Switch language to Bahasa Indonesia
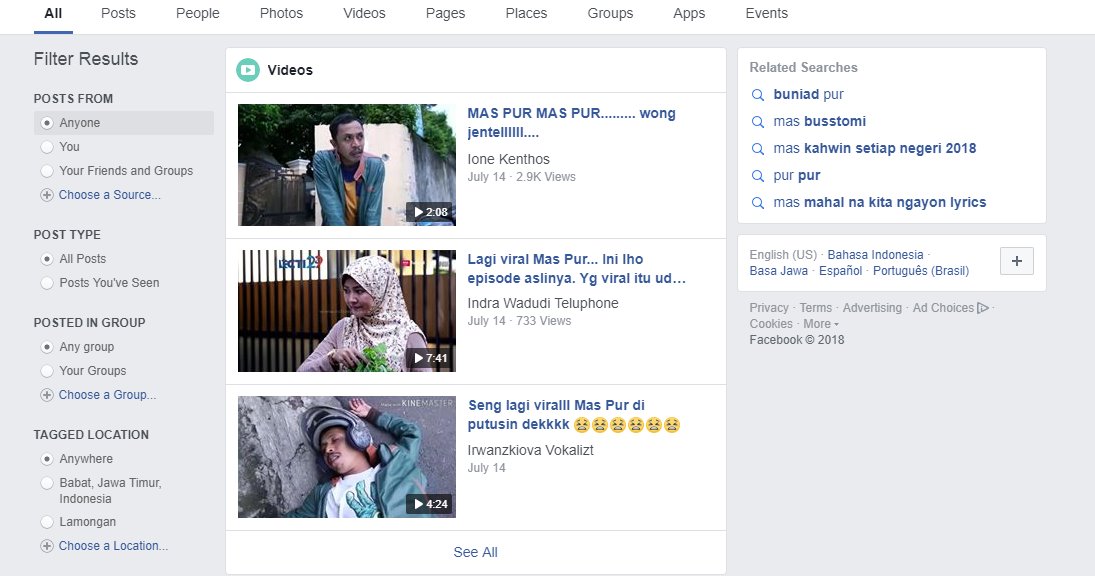This screenshot has height=576, width=1095. 875,254
